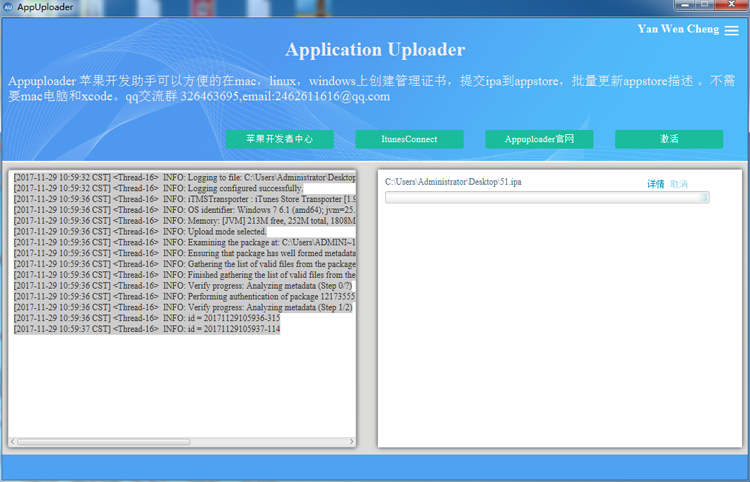Select log line 'Logging configured successfully.'

[158, 188]
